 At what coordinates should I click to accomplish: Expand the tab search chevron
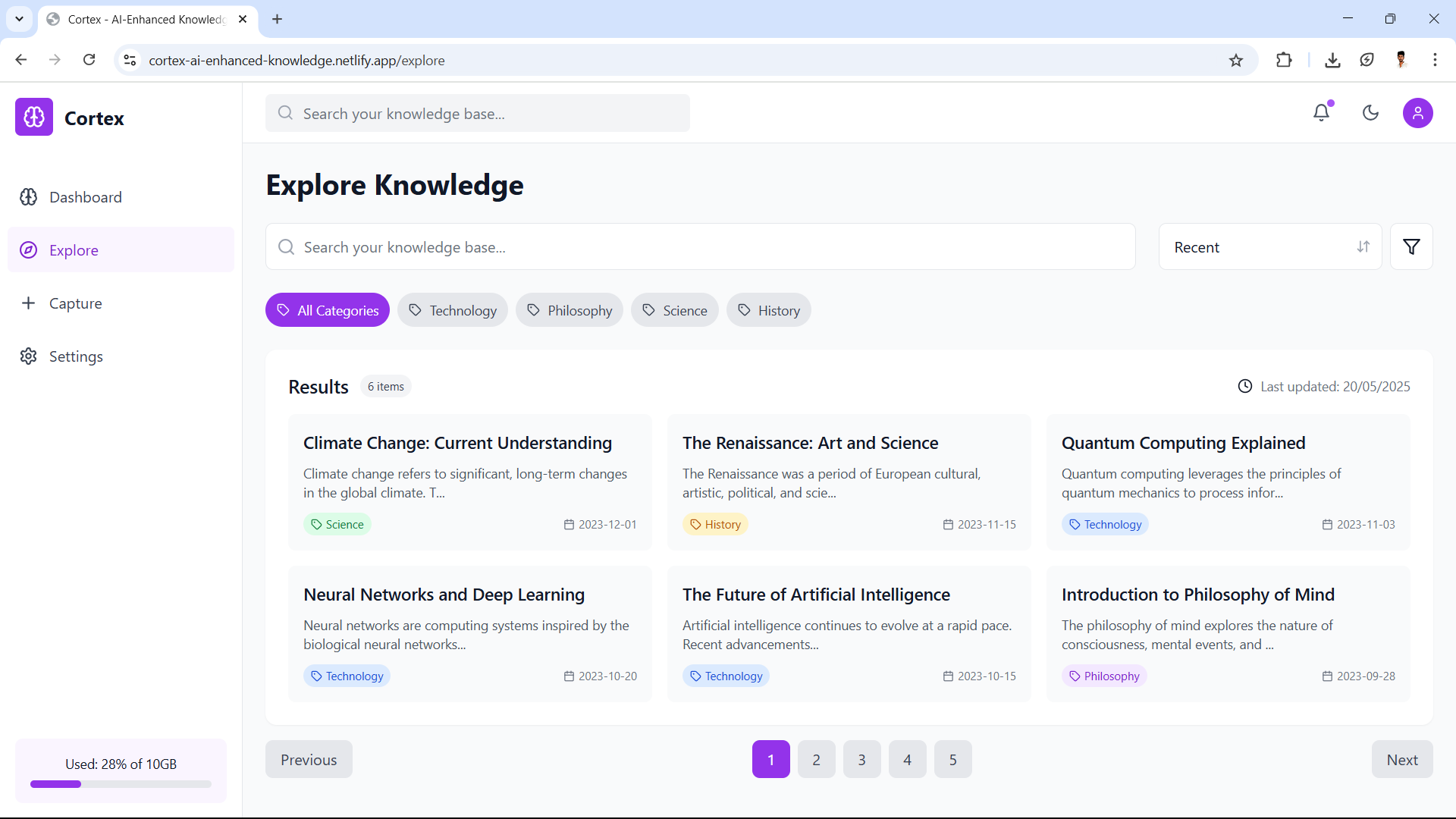point(19,19)
